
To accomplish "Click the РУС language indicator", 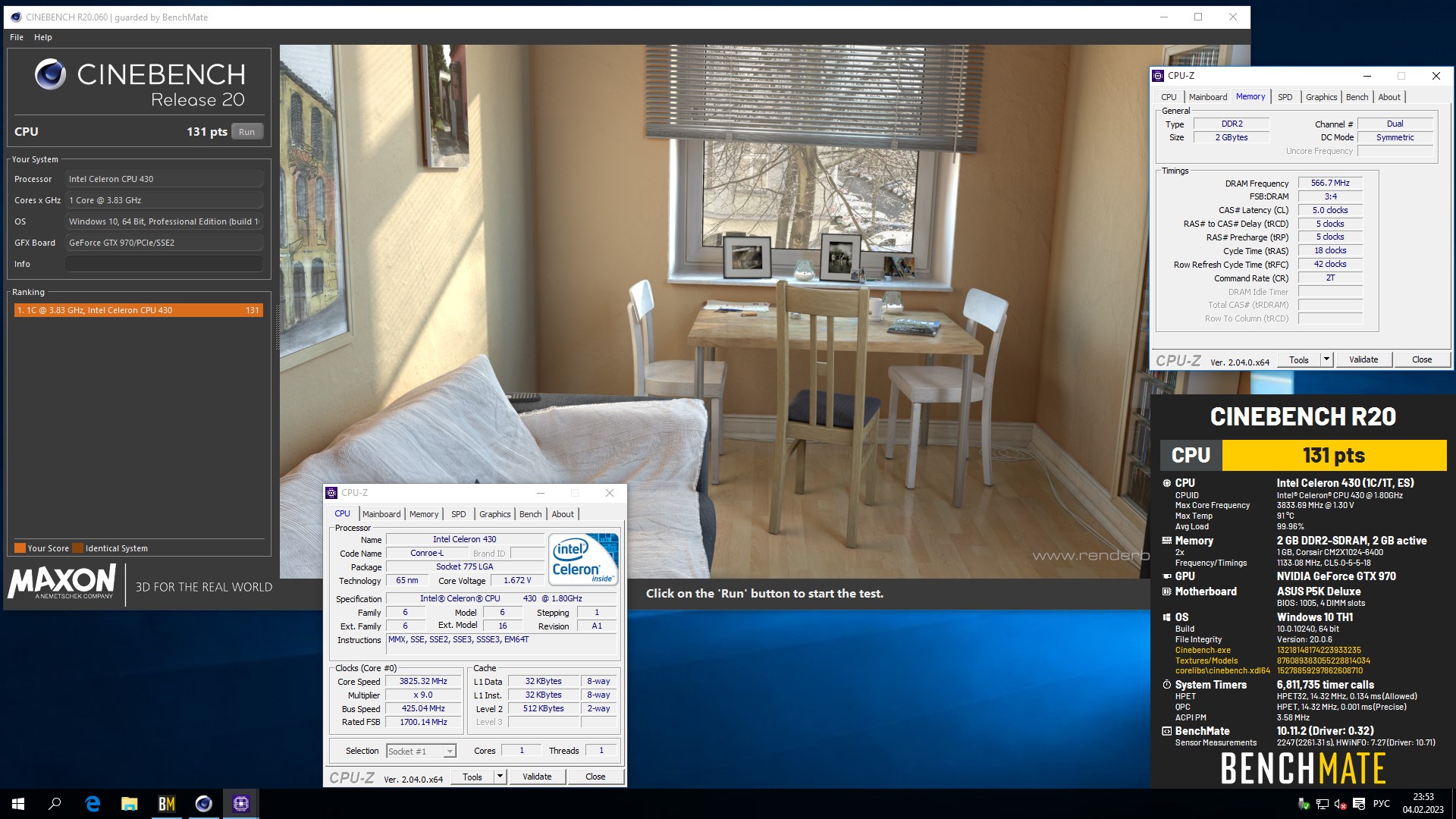I will (1382, 804).
